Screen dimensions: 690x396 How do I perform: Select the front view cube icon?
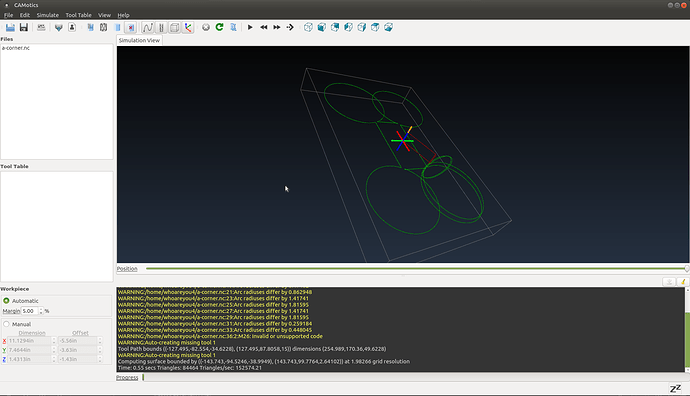pyautogui.click(x=322, y=27)
